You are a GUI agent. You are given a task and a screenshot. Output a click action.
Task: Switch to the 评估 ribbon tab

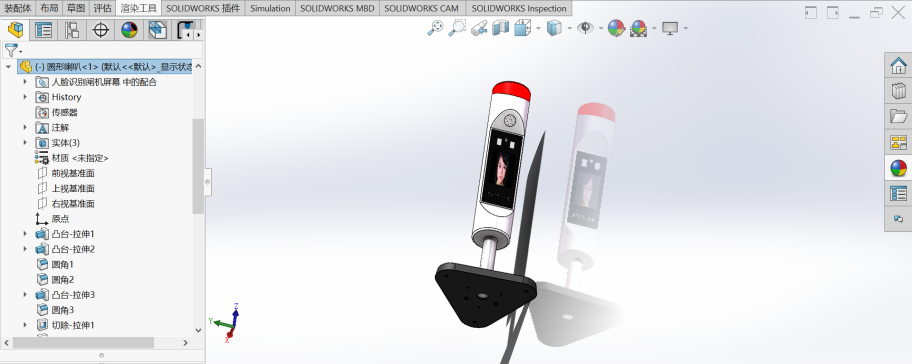(102, 8)
